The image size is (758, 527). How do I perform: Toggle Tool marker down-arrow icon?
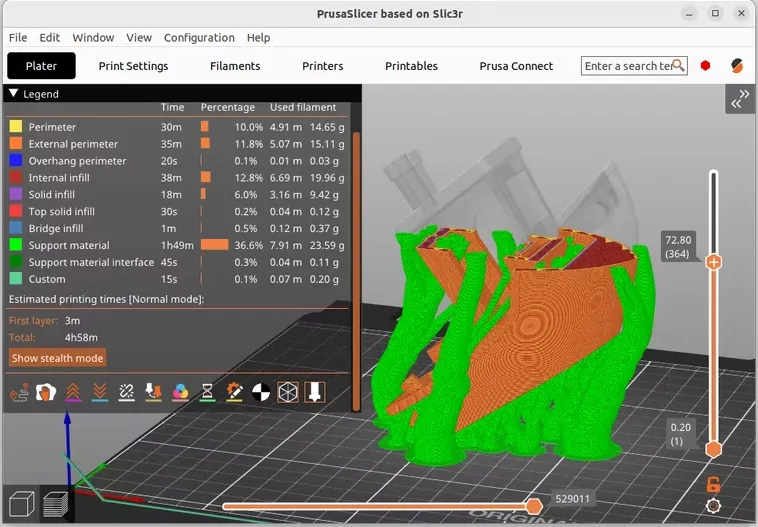315,392
